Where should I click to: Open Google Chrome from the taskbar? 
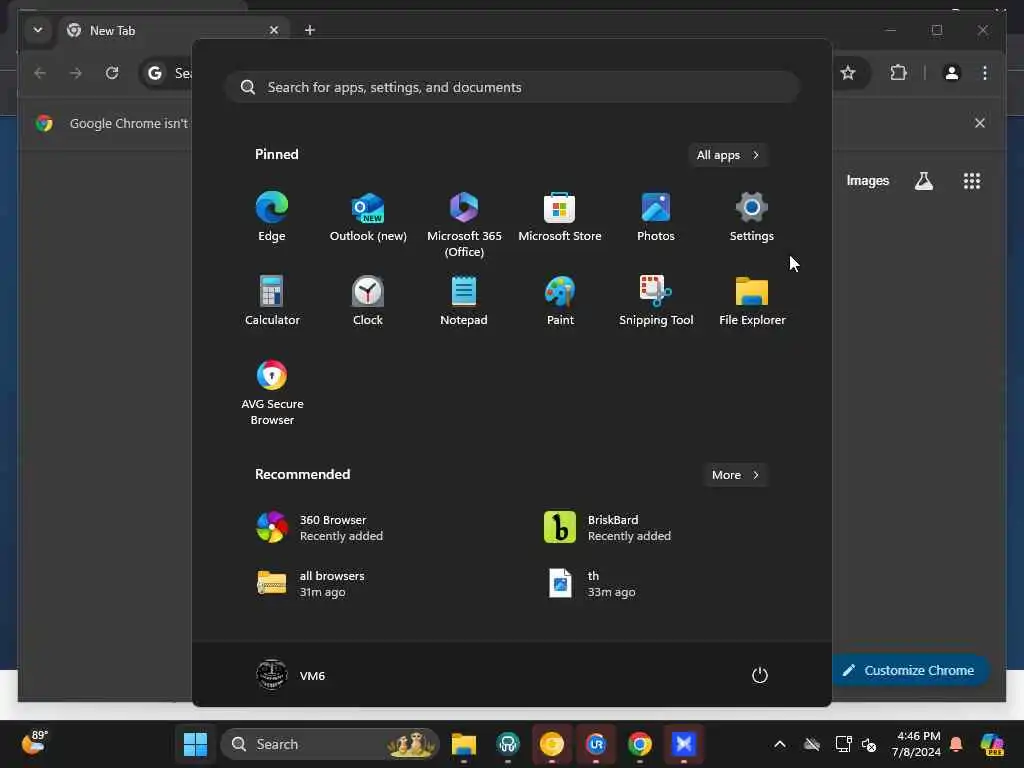[639, 744]
